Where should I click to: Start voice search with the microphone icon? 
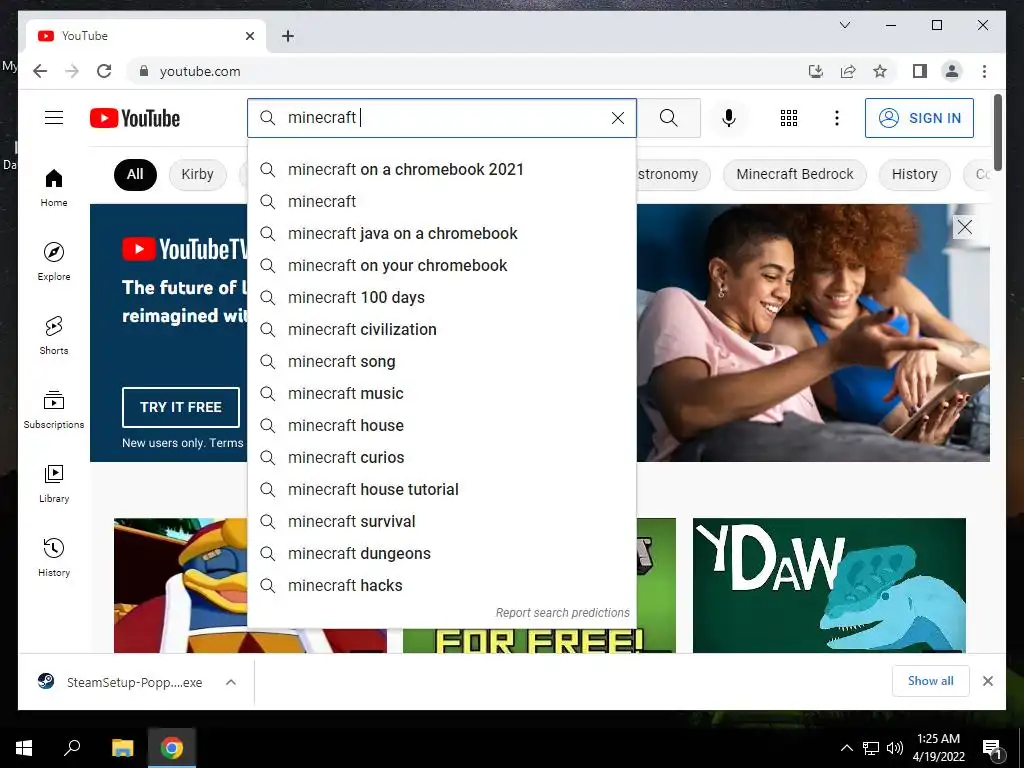pyautogui.click(x=729, y=118)
